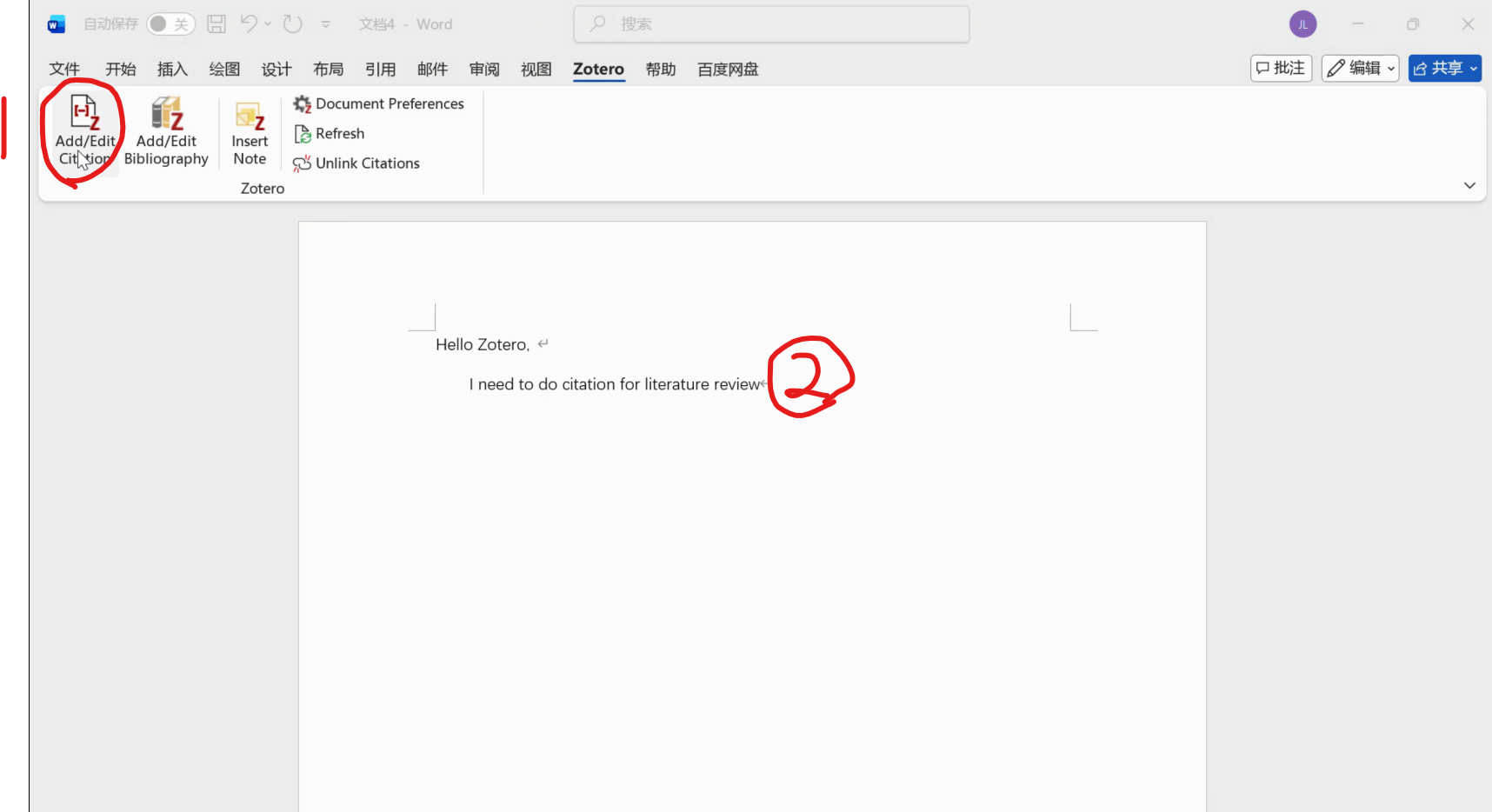Open the 文件 File menu
Image resolution: width=1492 pixels, height=812 pixels.
(64, 70)
